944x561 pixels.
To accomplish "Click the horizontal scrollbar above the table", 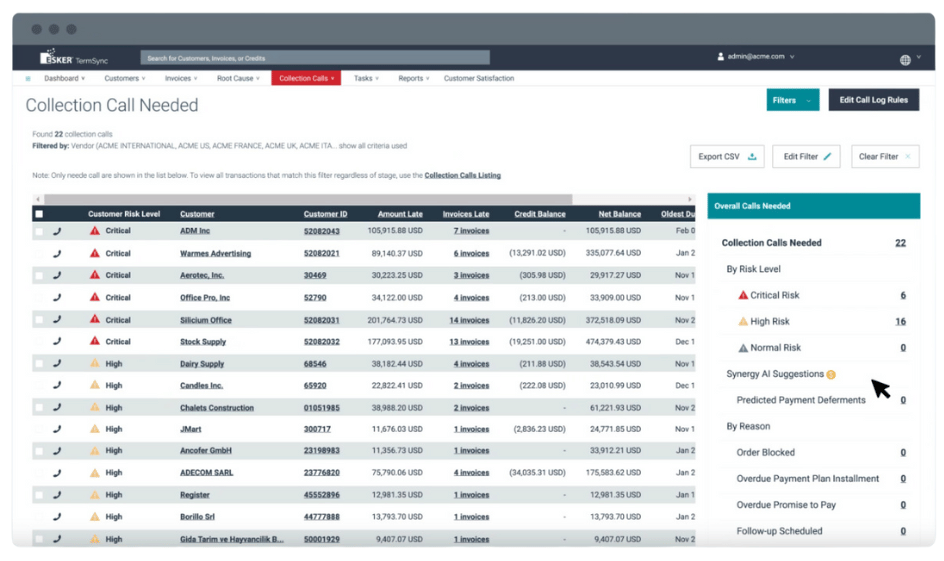I will pos(308,199).
